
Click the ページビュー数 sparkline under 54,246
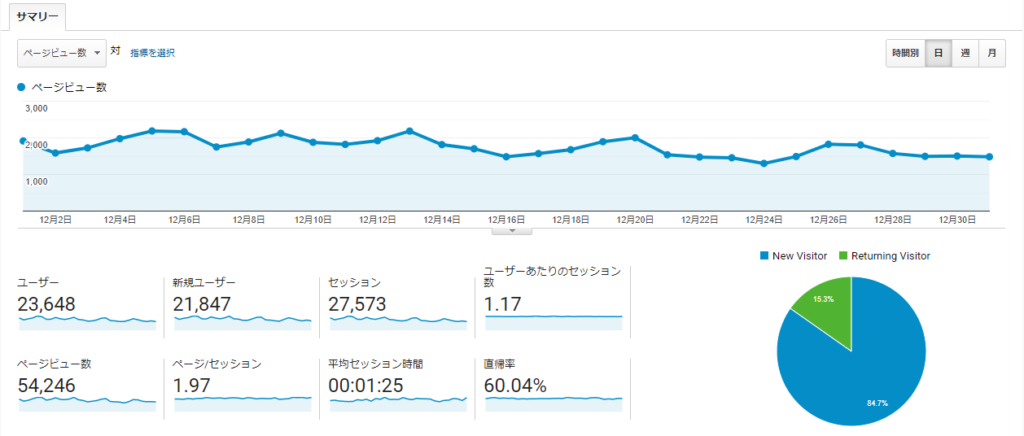[x=88, y=405]
